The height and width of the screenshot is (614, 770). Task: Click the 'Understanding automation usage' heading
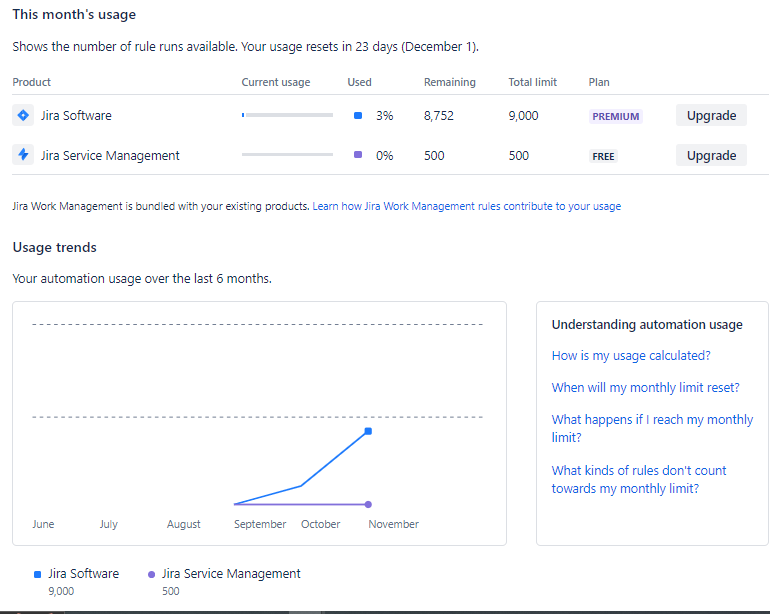point(647,325)
